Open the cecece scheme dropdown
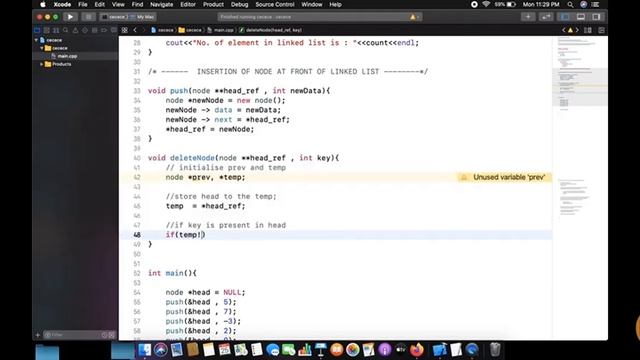640x360 pixels. click(x=116, y=17)
